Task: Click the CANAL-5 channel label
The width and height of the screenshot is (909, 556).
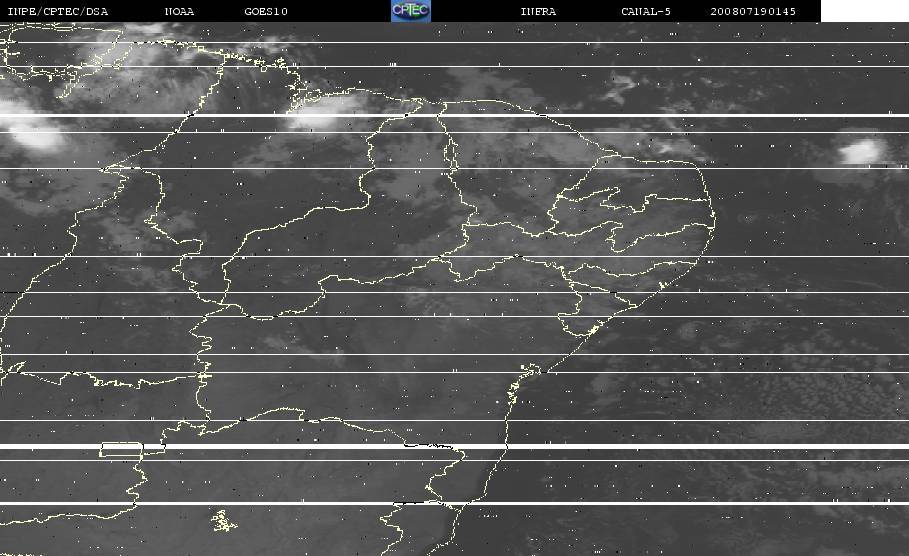Action: [x=646, y=12]
